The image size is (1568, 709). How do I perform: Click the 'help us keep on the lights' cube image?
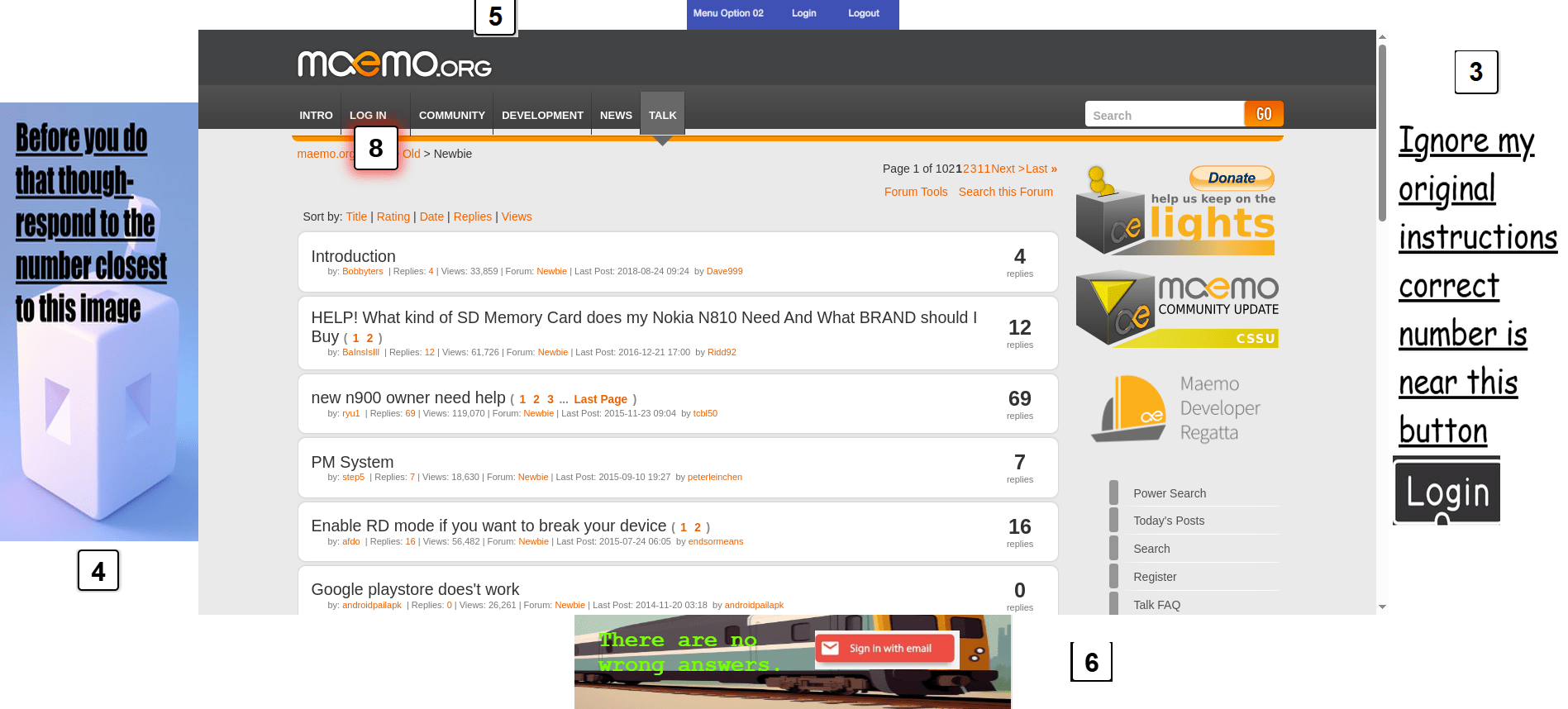click(x=1112, y=215)
